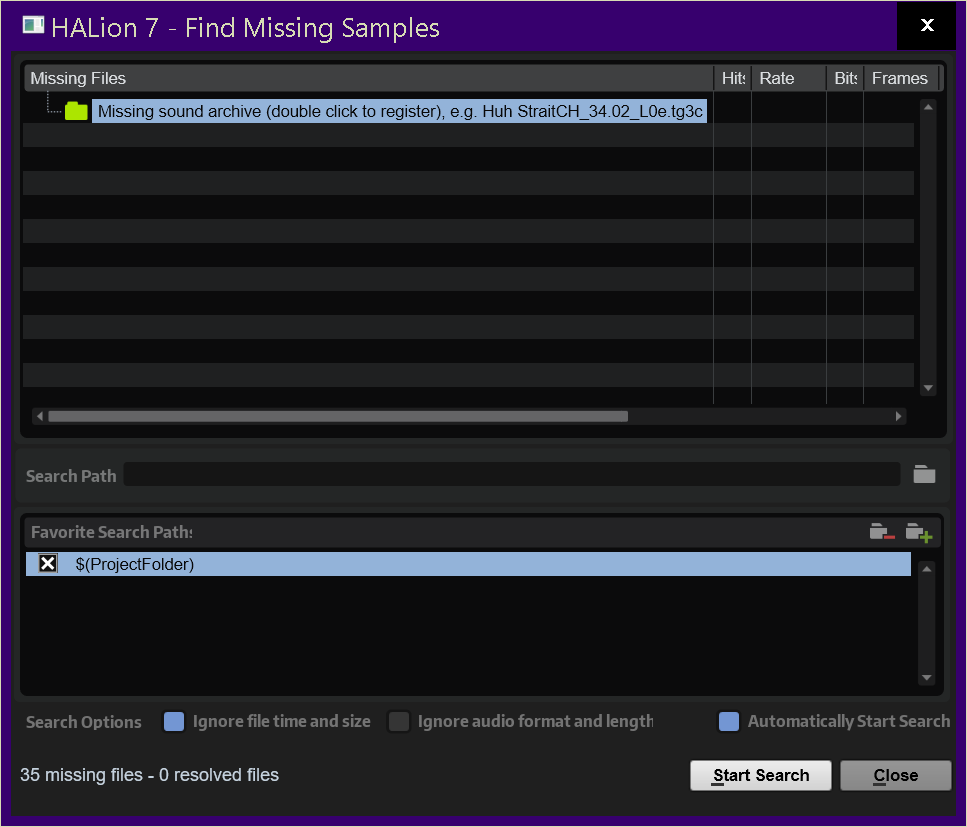
Task: Enable Ignore audio format and length option
Action: 399,721
